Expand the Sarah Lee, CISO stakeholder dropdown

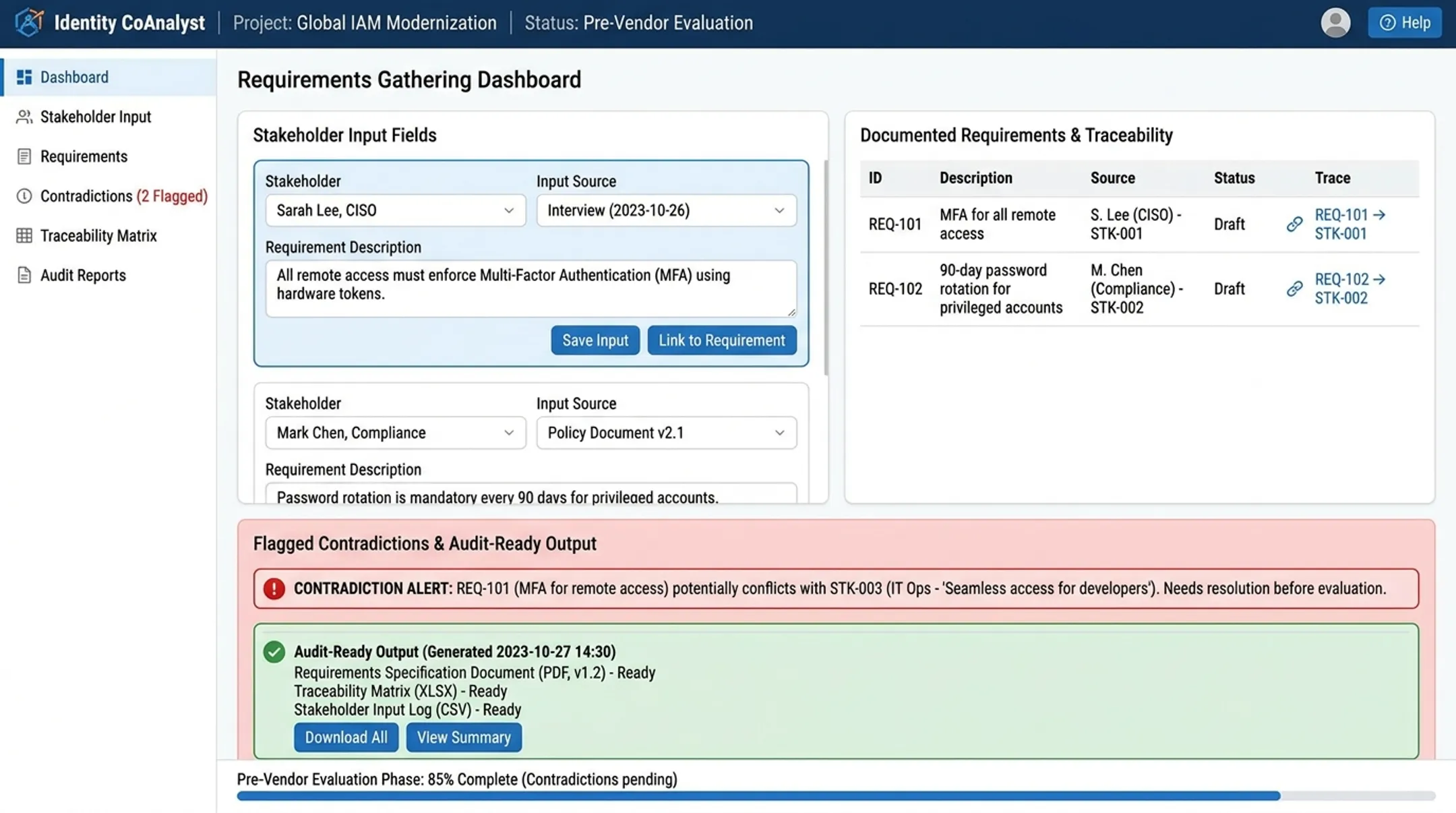point(395,210)
